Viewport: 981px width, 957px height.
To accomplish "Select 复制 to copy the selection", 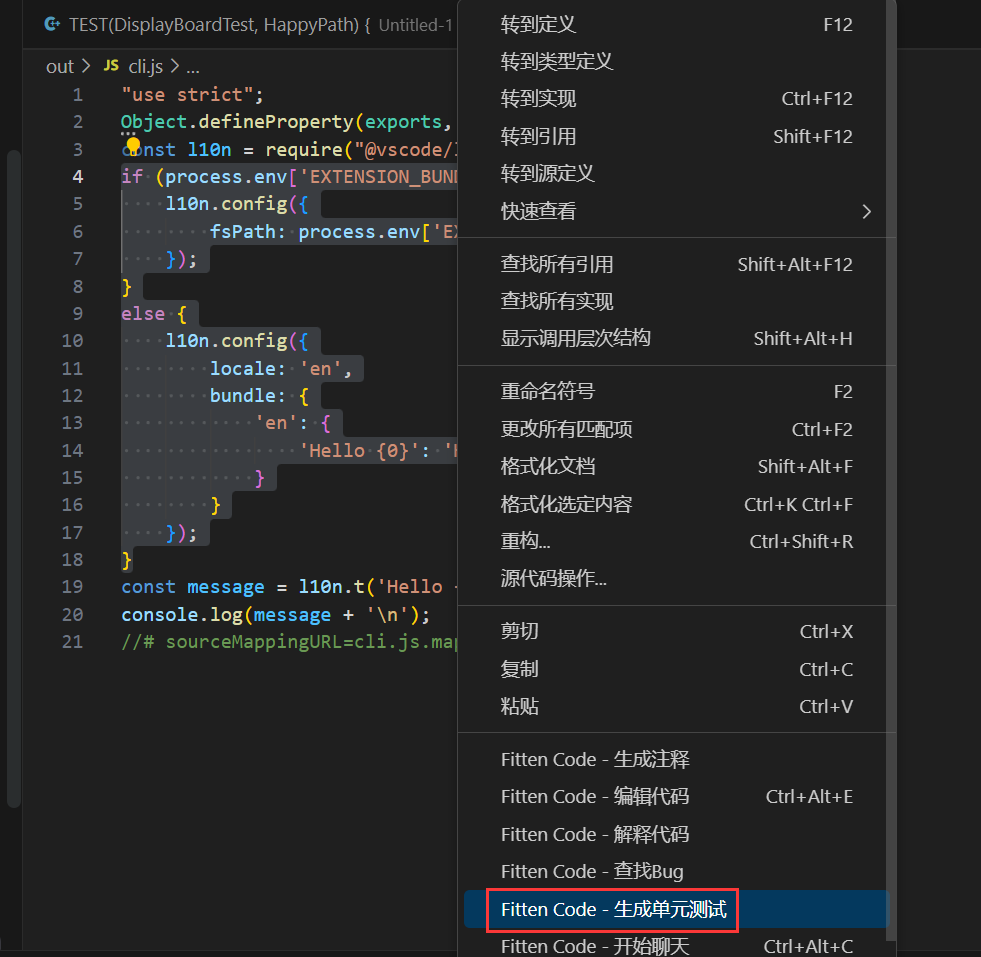I will pos(519,668).
